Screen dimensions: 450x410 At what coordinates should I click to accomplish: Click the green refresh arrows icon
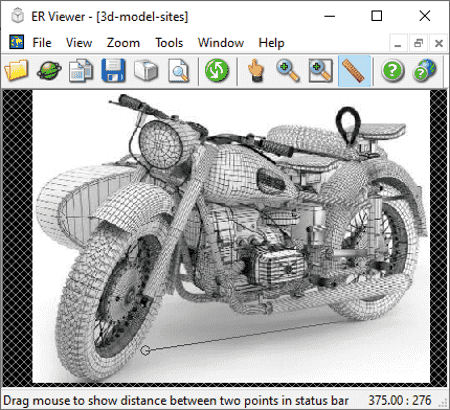coord(217,70)
